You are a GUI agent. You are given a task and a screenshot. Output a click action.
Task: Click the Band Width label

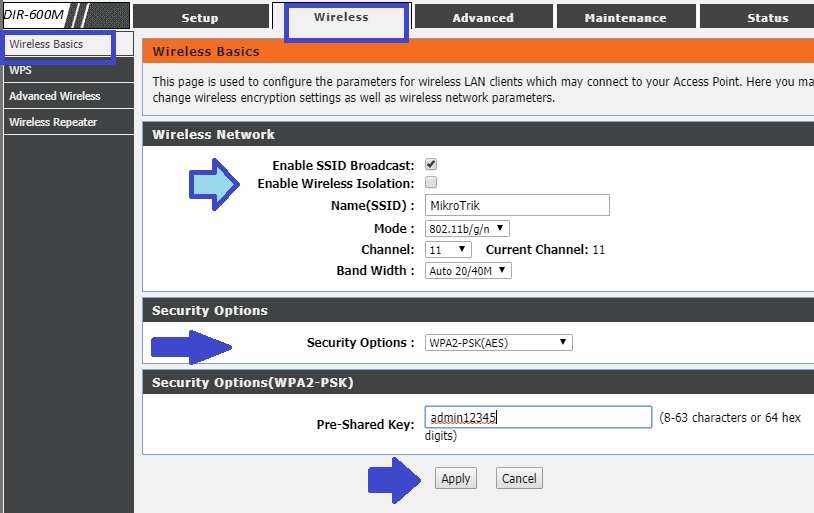coord(375,271)
